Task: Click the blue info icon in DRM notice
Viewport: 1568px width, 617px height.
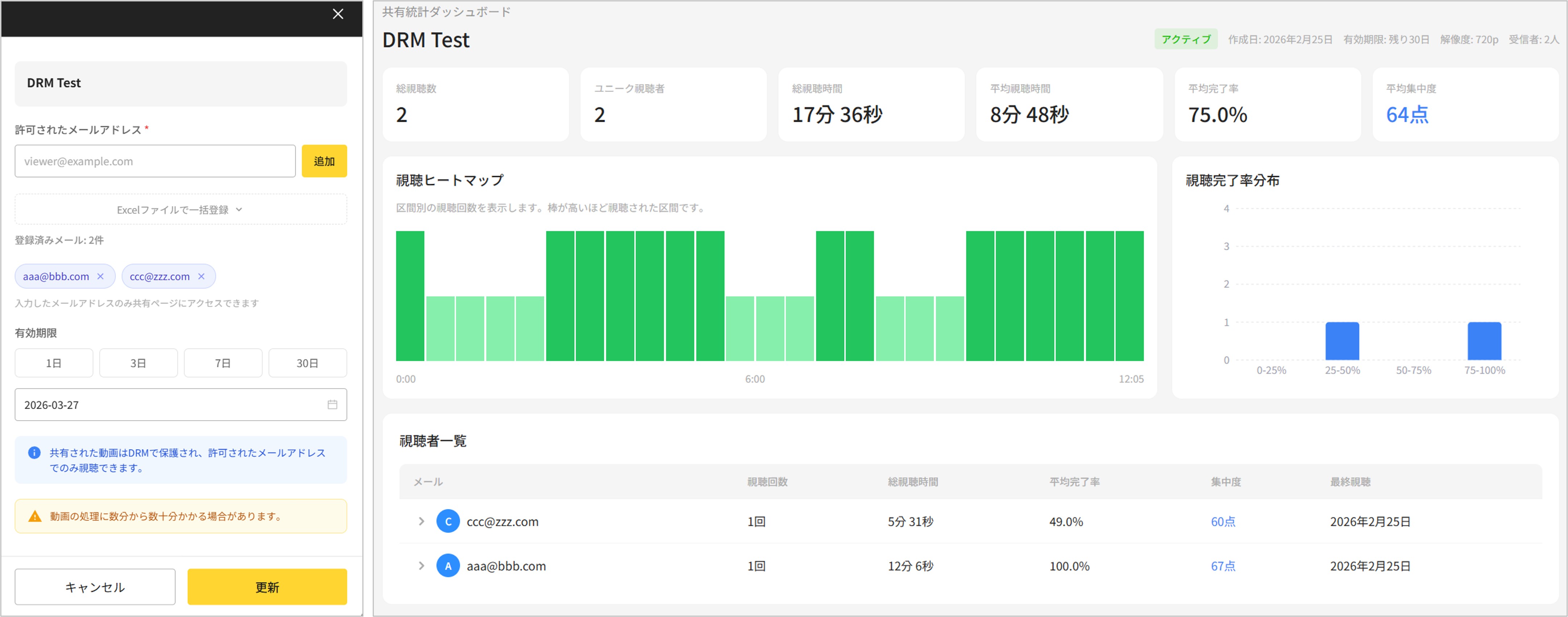Action: 34,452
